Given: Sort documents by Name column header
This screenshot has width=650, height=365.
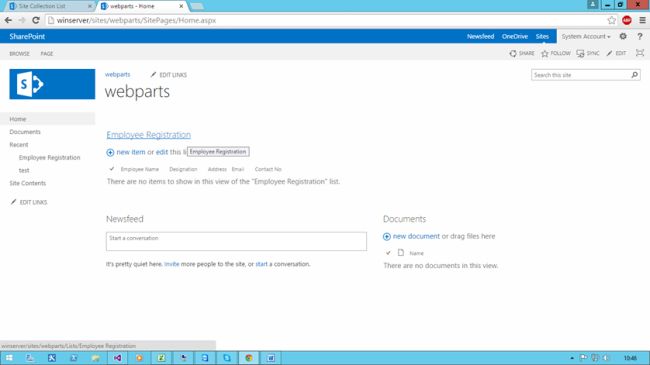Looking at the screenshot, I should 417,253.
